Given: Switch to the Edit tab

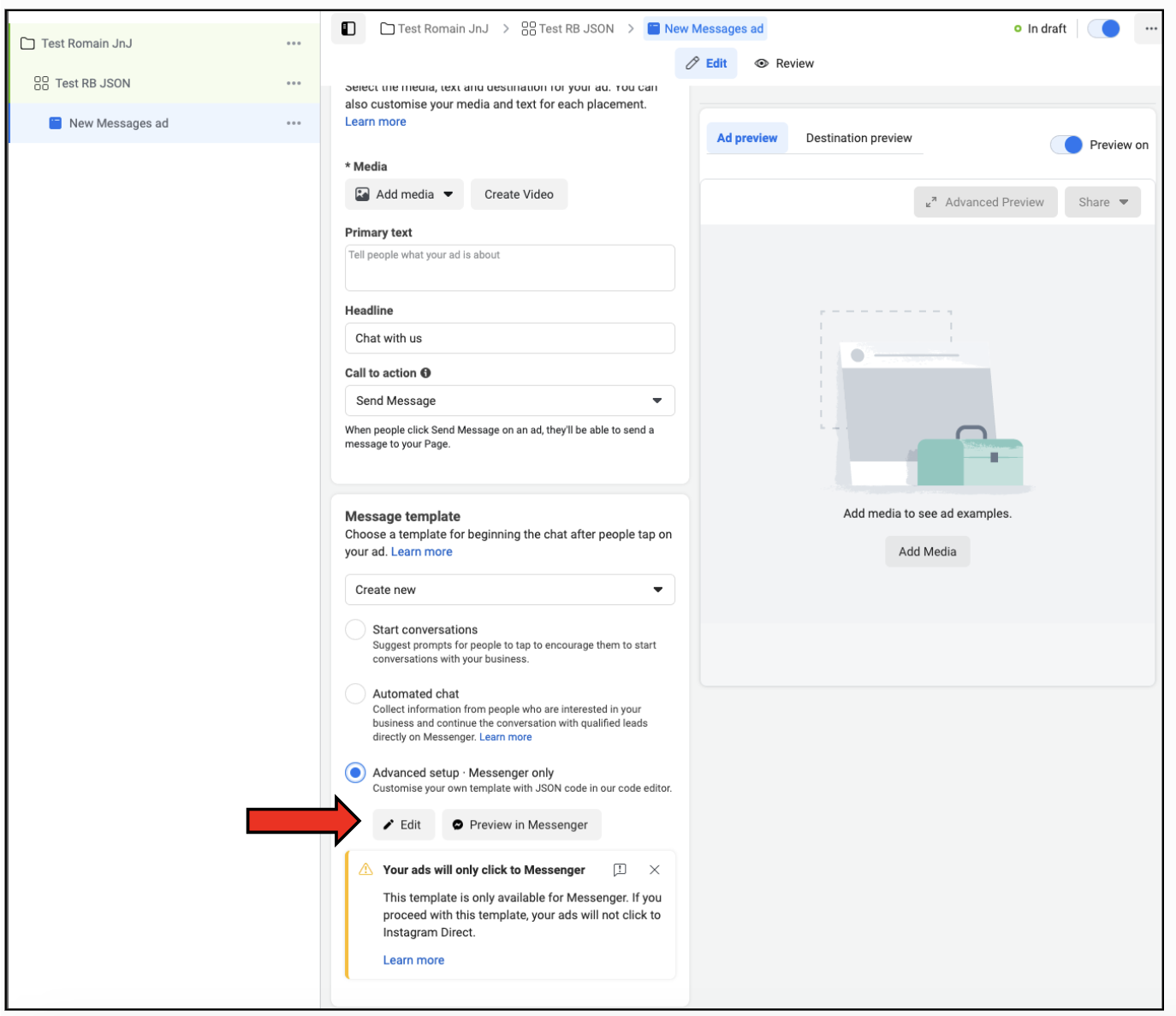Looking at the screenshot, I should coord(706,63).
